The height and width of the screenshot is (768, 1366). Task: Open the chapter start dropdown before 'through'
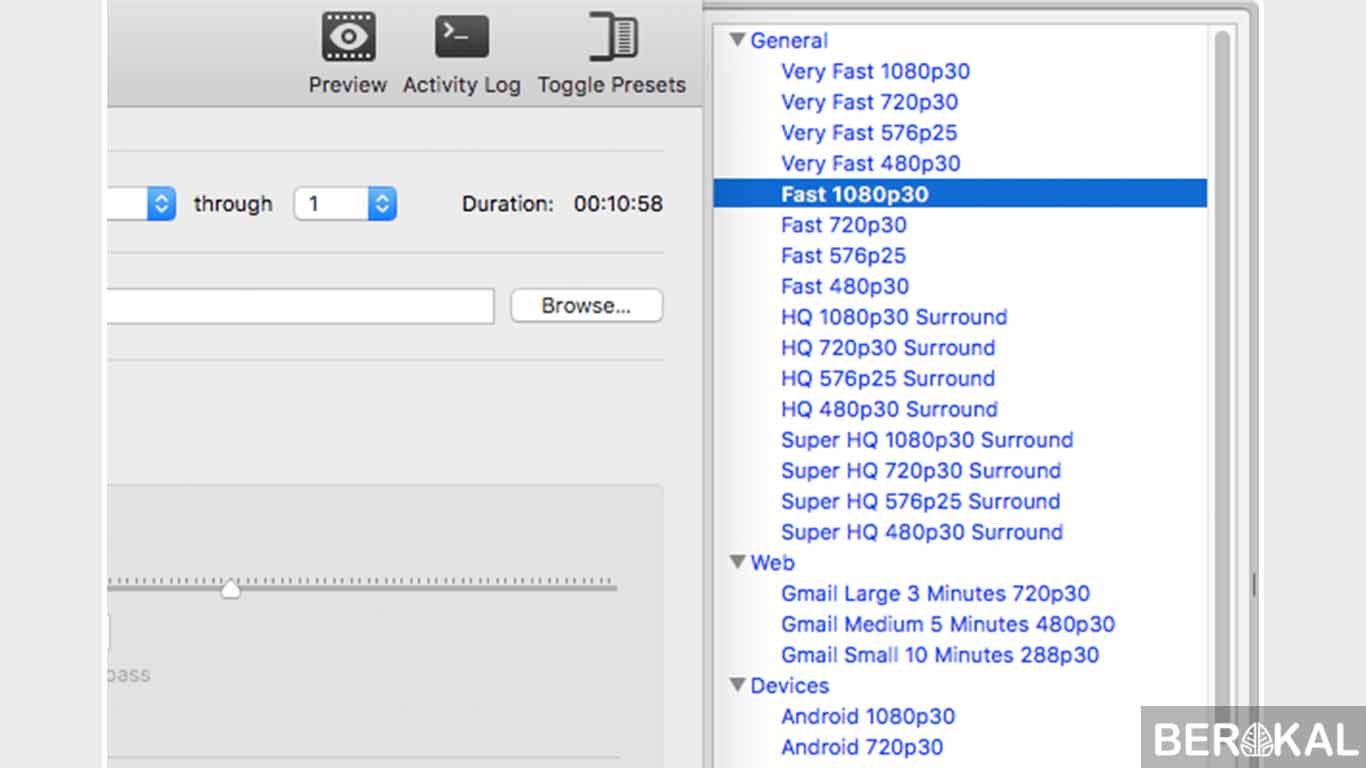[x=142, y=204]
